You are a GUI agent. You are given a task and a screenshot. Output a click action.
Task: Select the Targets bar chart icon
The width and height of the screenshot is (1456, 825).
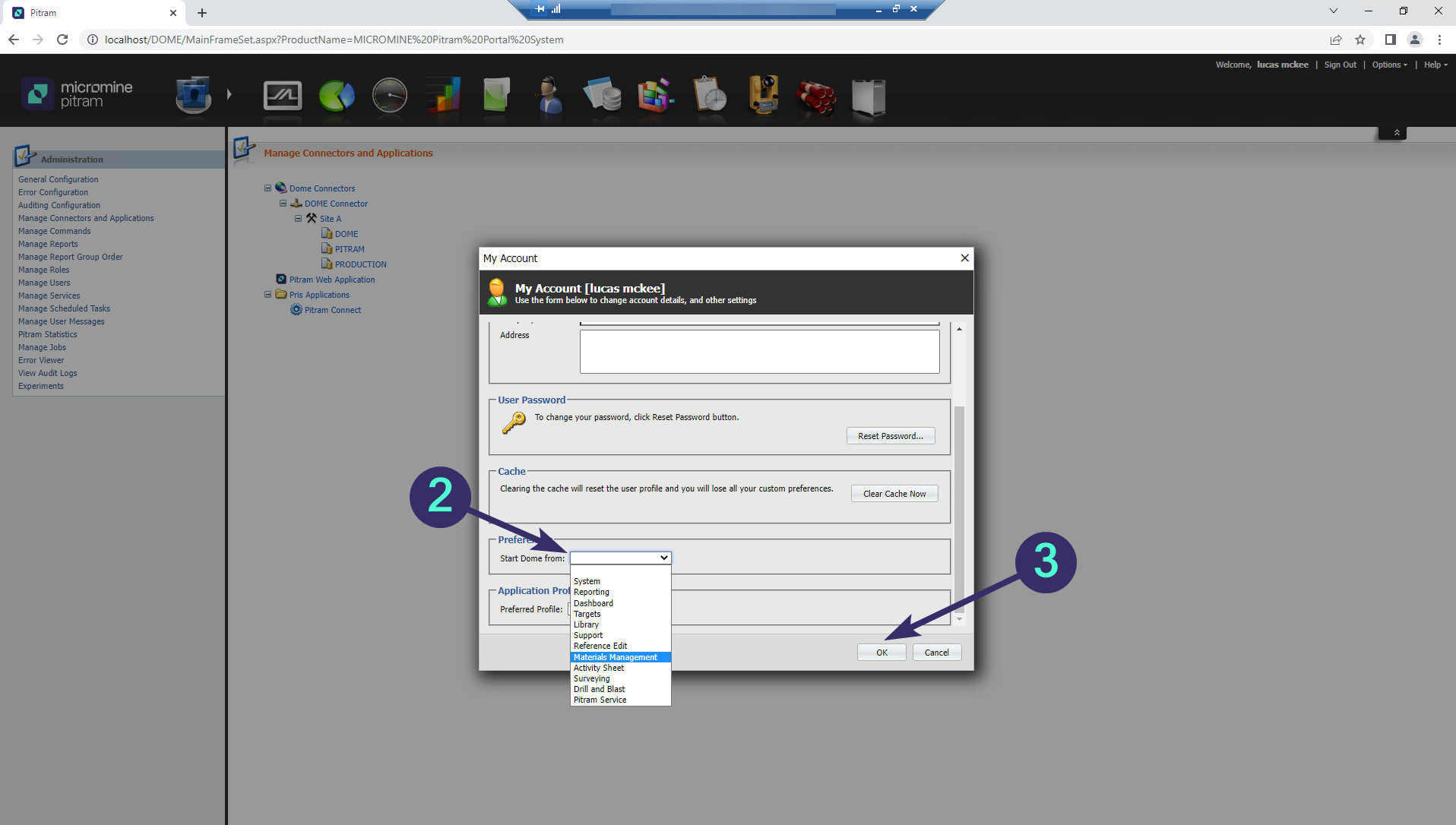(443, 95)
